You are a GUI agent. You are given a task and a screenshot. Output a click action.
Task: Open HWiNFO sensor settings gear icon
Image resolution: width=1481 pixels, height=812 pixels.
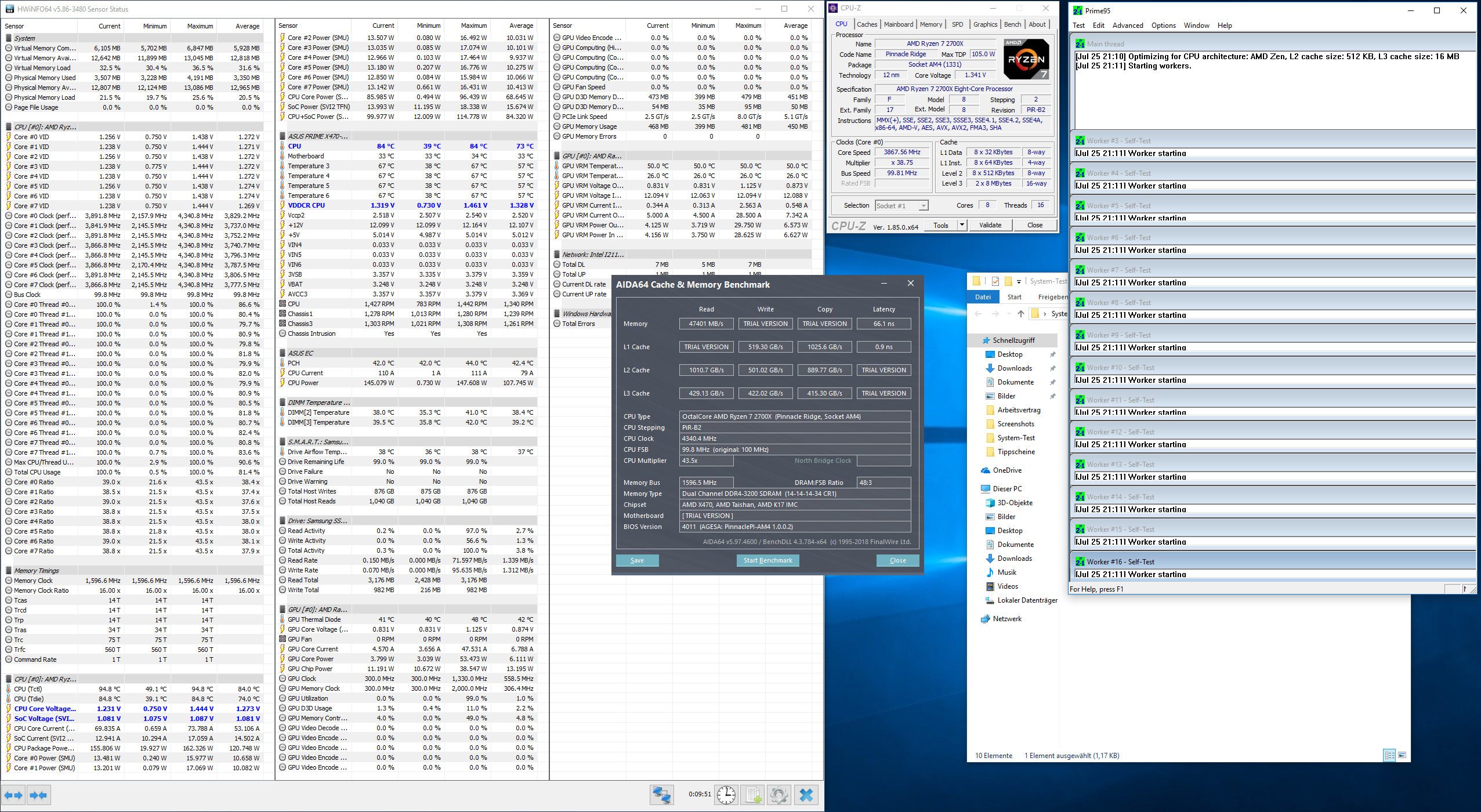pyautogui.click(x=778, y=795)
